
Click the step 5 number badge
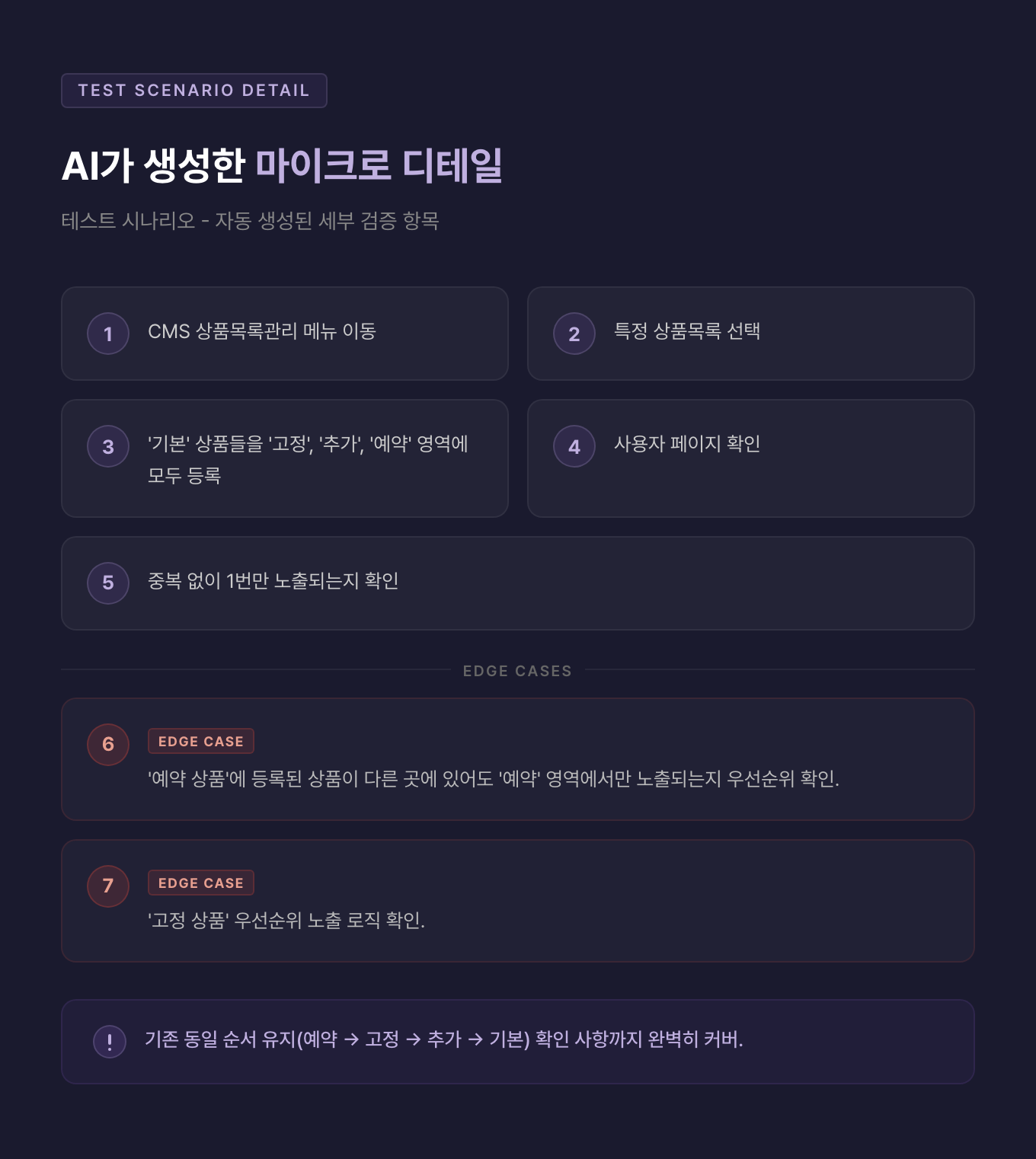click(x=108, y=583)
